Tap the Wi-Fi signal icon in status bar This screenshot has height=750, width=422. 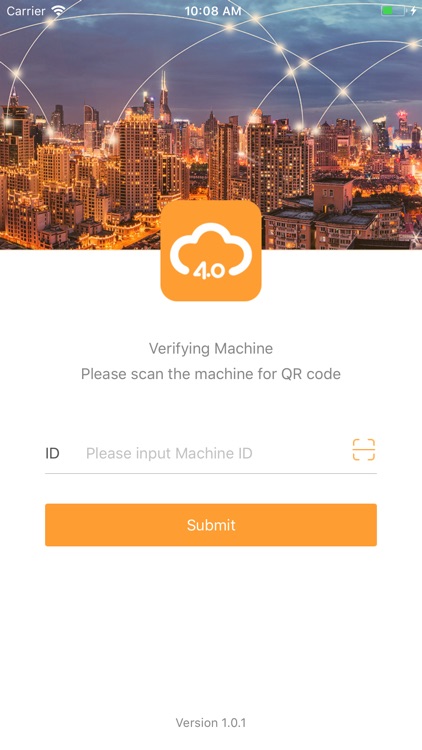pos(58,11)
